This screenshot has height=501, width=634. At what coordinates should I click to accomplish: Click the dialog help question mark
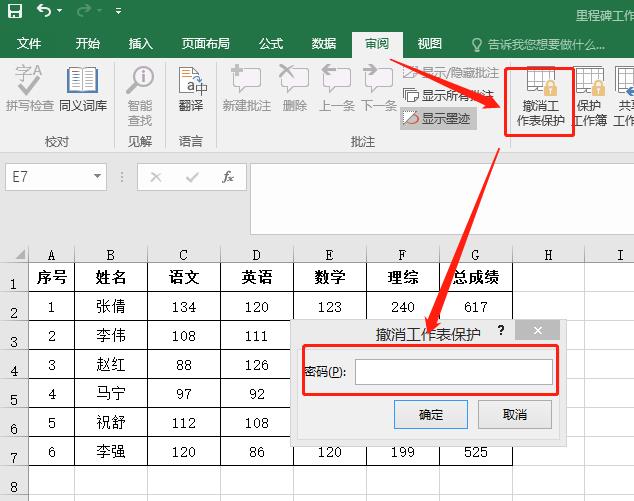[x=501, y=330]
